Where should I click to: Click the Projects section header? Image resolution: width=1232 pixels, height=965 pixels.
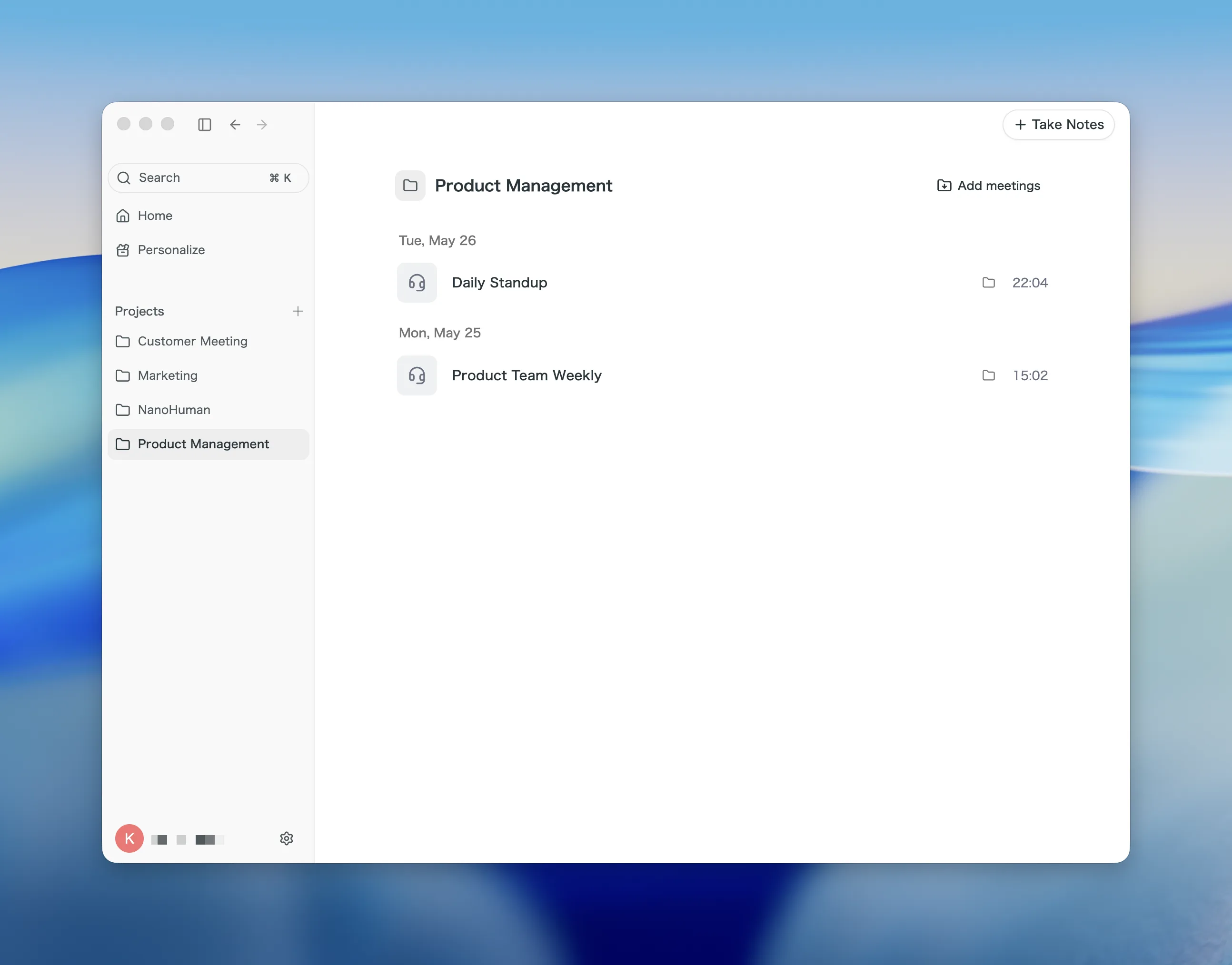pos(139,311)
